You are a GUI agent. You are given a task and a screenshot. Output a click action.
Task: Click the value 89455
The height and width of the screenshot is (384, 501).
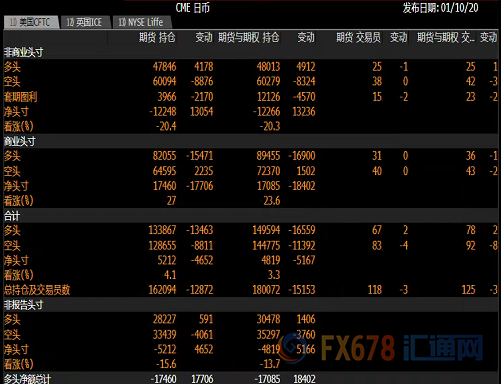(x=268, y=156)
